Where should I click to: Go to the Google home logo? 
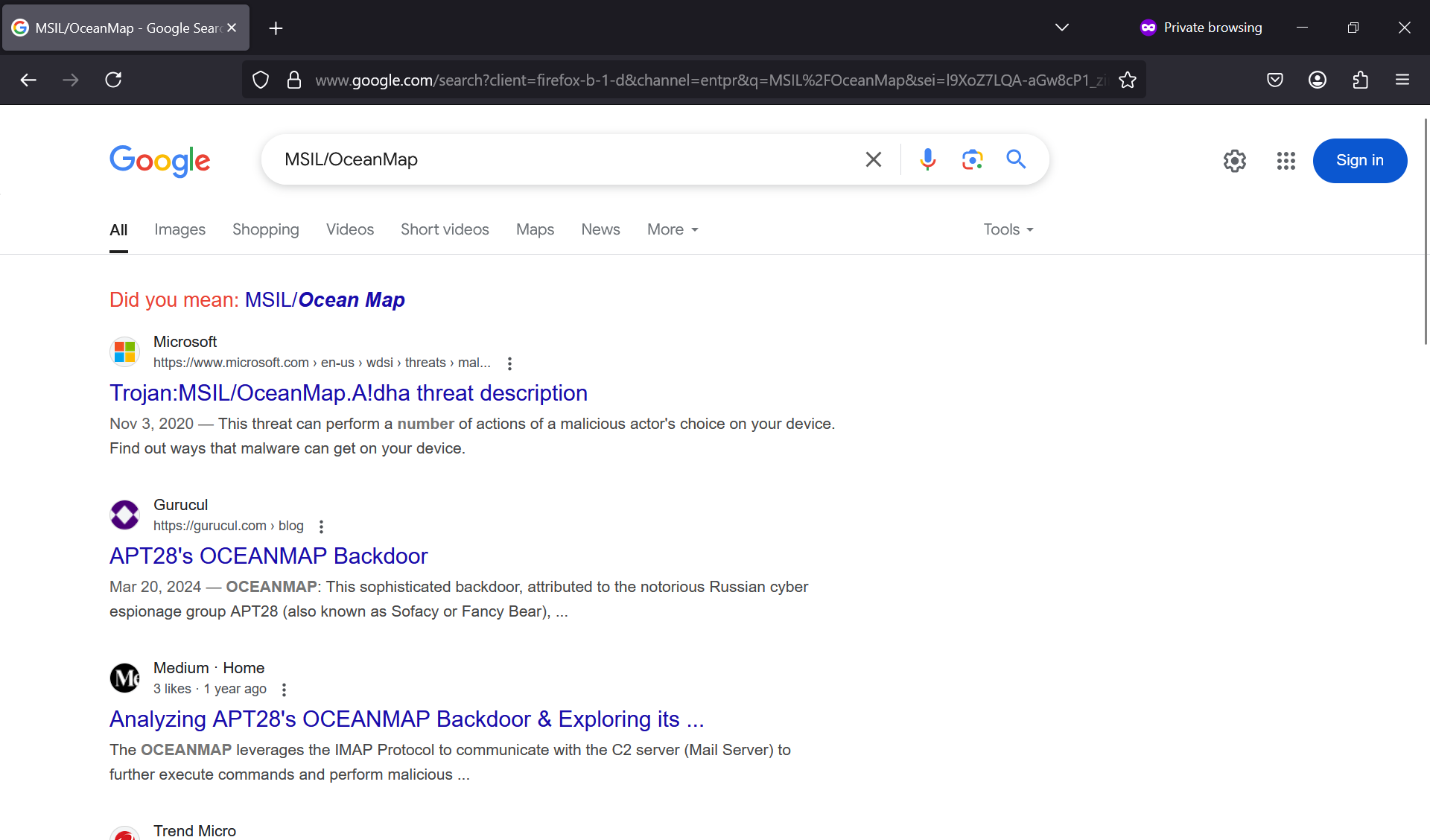pos(160,161)
